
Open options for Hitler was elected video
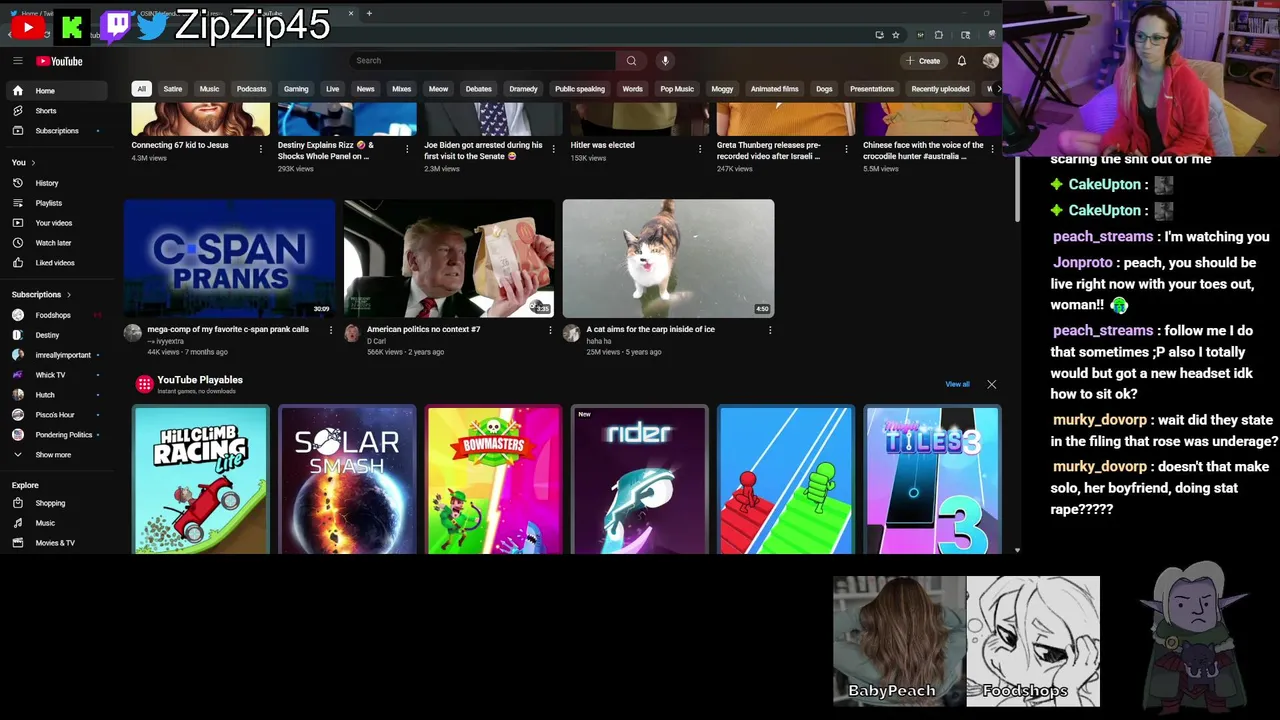point(700,149)
